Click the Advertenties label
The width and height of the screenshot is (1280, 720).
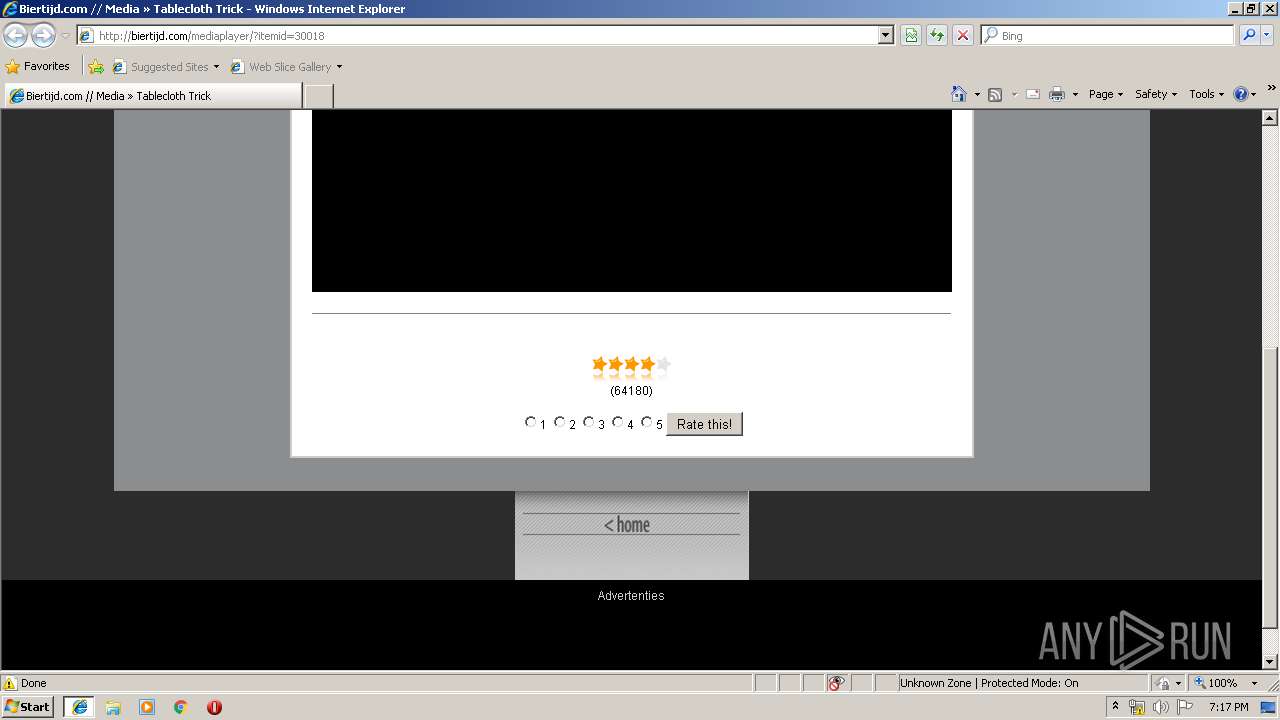(631, 595)
